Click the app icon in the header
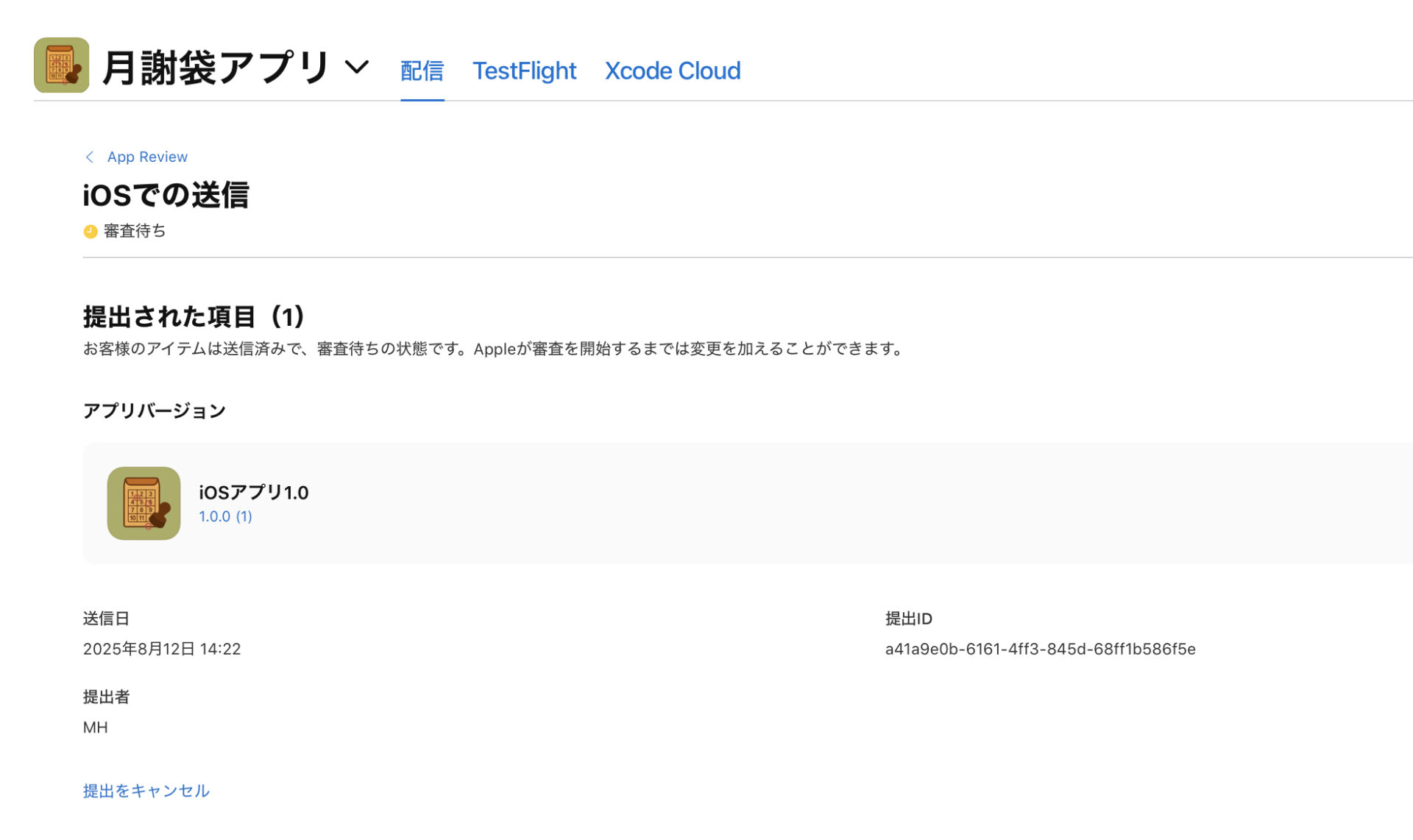 [x=62, y=65]
